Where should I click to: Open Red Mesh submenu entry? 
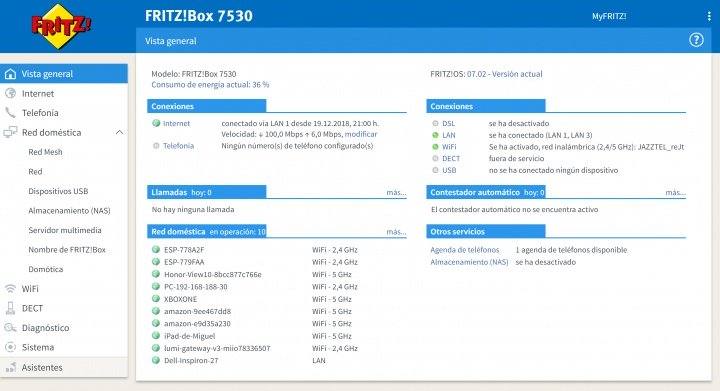45,152
